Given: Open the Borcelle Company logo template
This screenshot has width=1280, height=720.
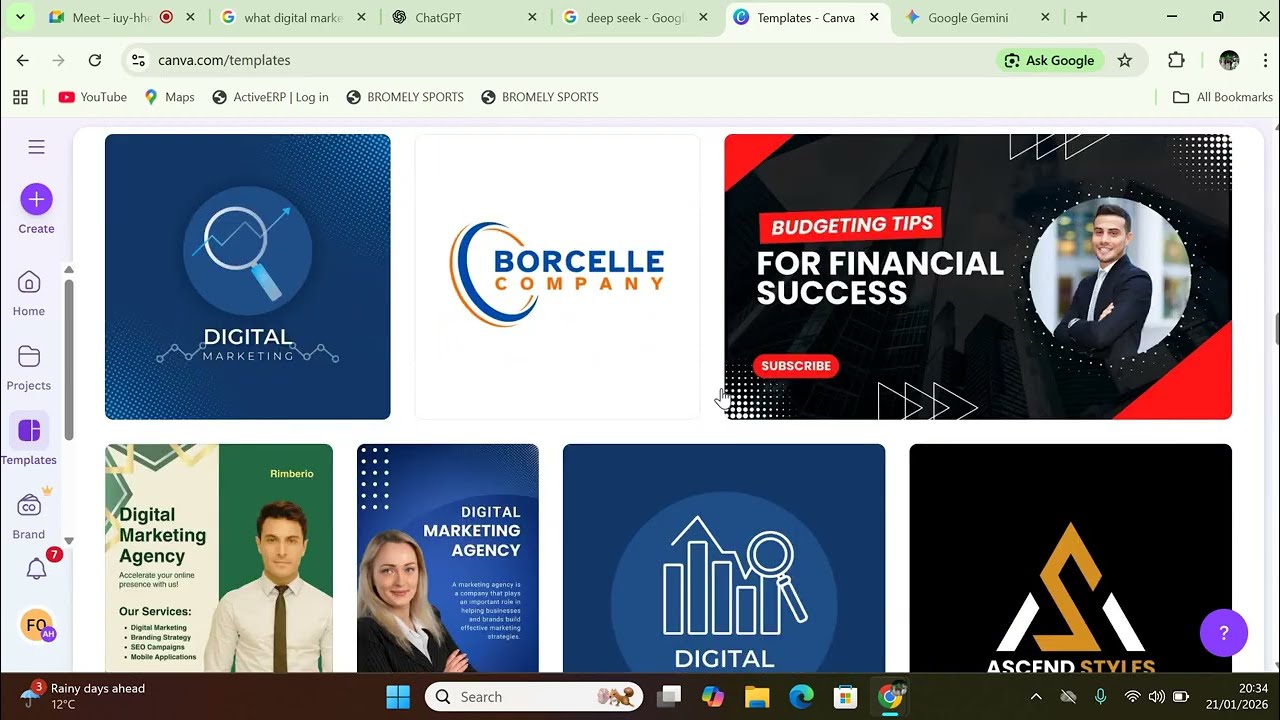Looking at the screenshot, I should pyautogui.click(x=557, y=277).
